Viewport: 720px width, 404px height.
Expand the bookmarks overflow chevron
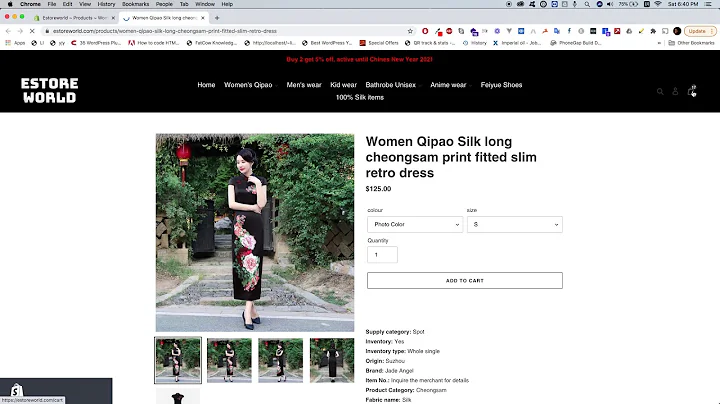click(x=659, y=43)
